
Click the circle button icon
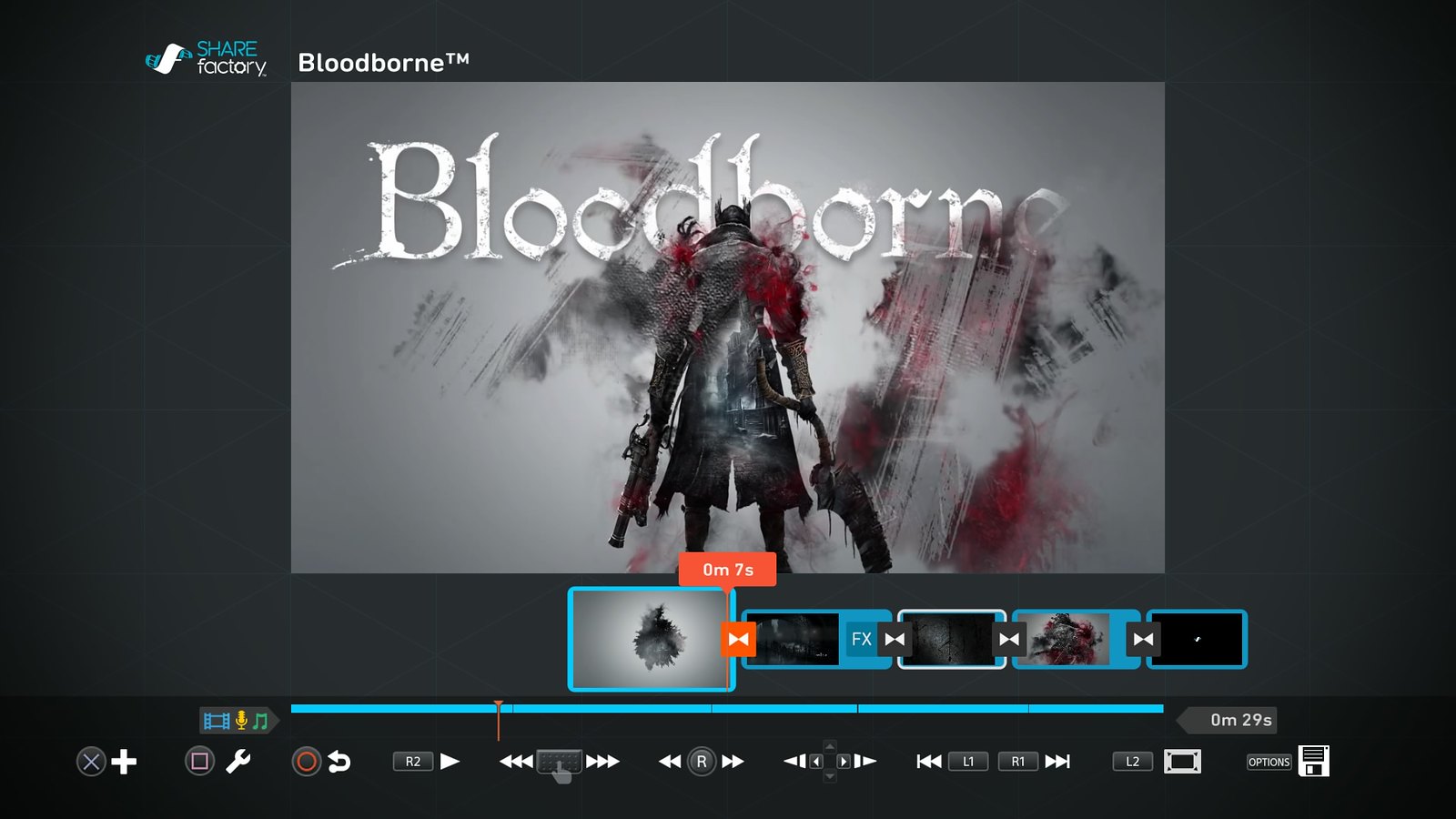(307, 762)
